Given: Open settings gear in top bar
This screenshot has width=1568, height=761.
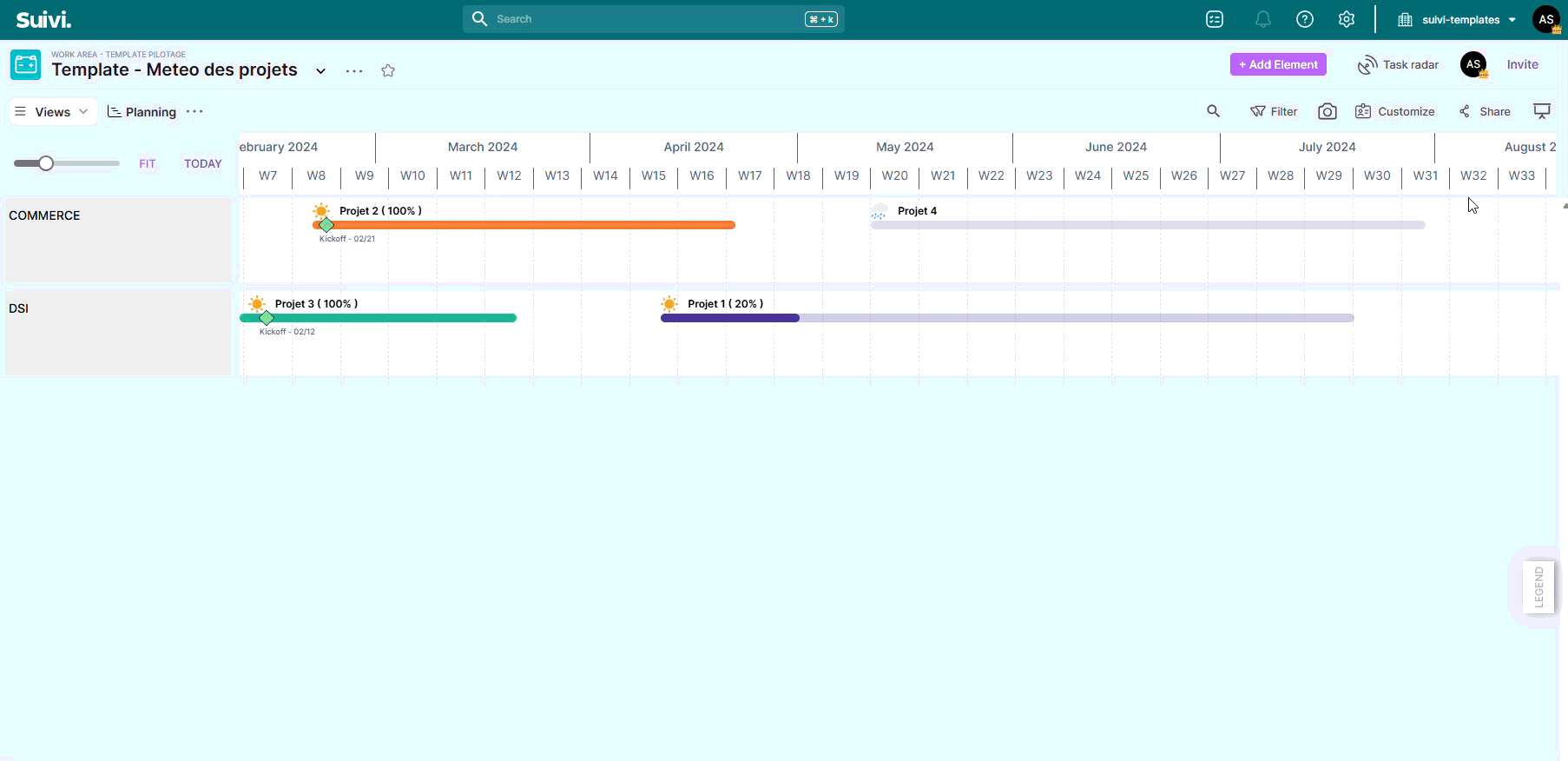Looking at the screenshot, I should click(x=1346, y=19).
